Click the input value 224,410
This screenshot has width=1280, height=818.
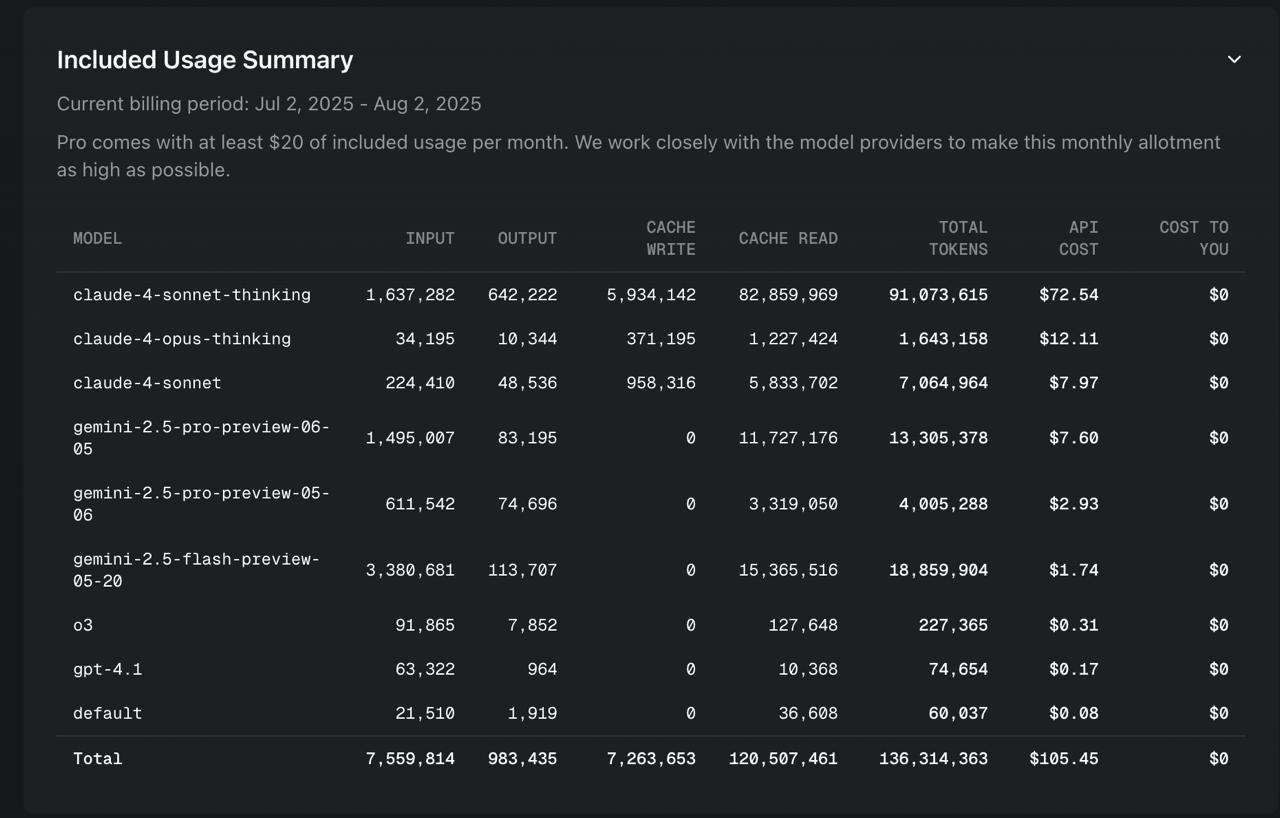pos(420,383)
